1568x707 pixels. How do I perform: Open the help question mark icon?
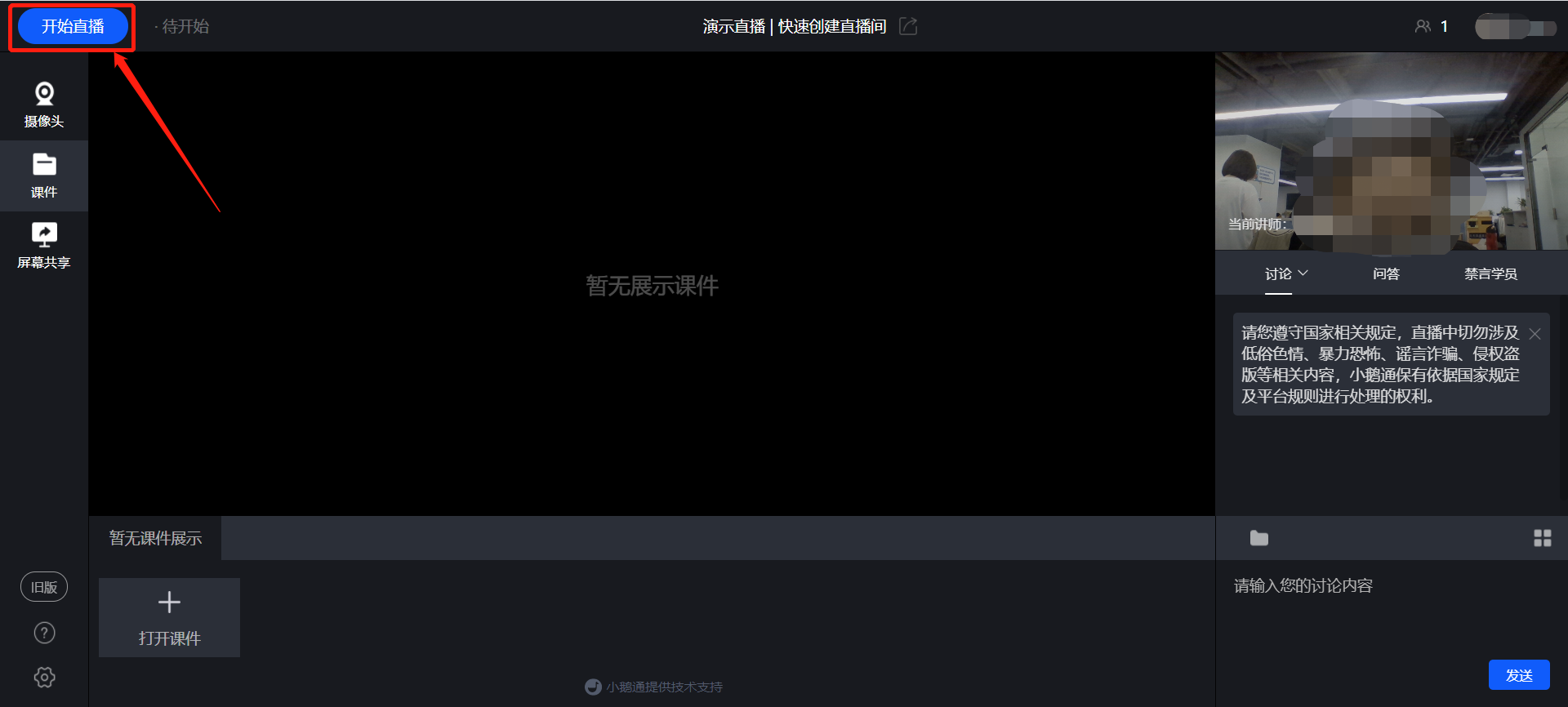click(44, 633)
